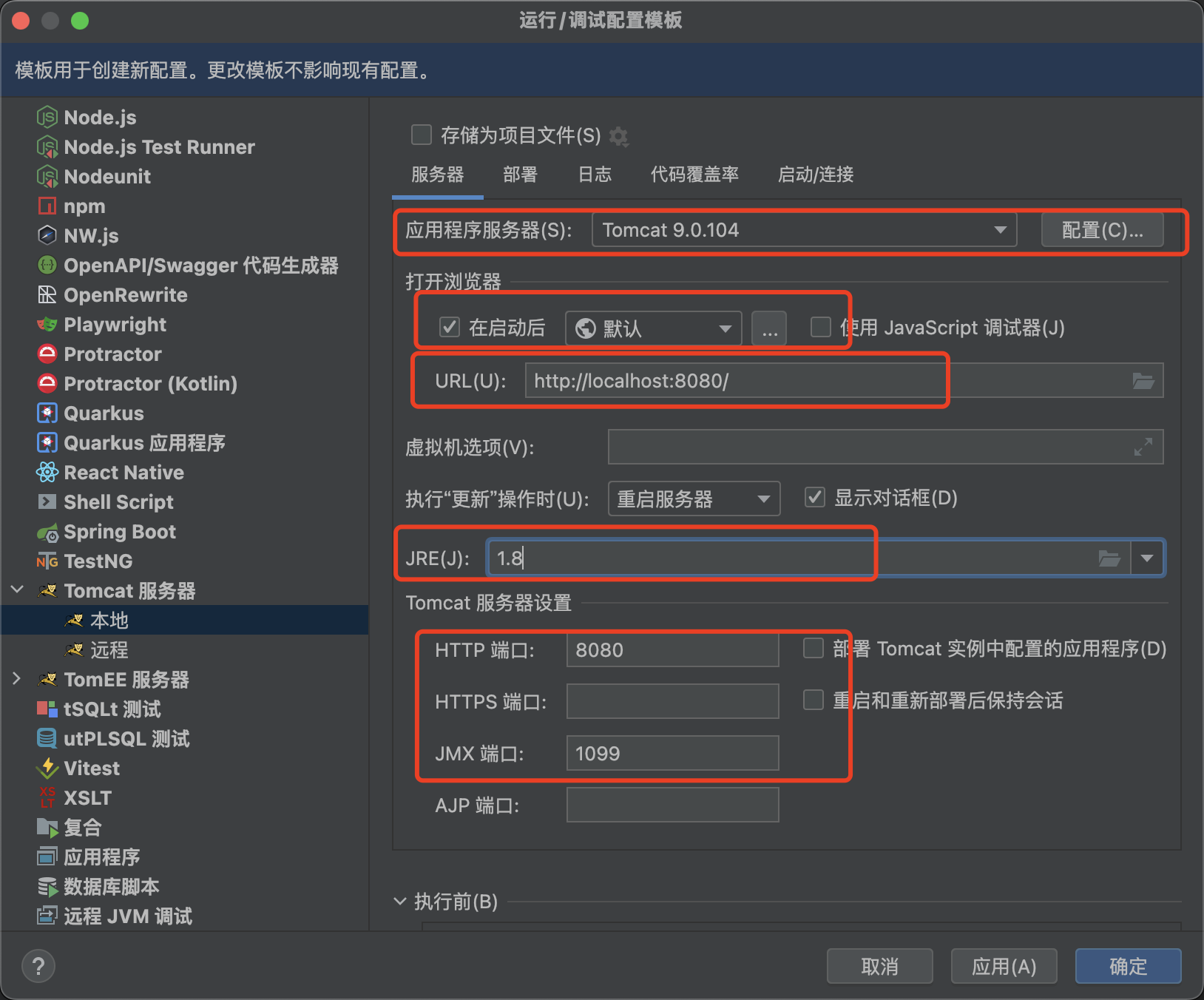The image size is (1204, 1000).
Task: Select the React Native template icon
Action: [47, 473]
